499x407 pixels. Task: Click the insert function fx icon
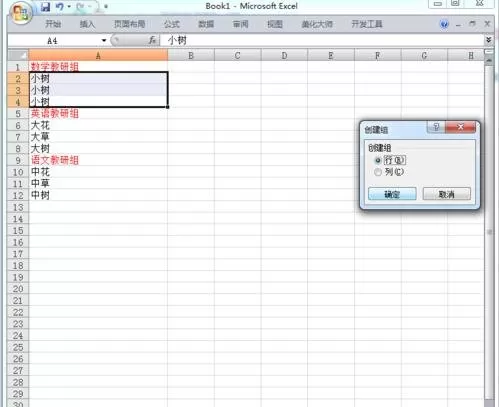pos(152,41)
